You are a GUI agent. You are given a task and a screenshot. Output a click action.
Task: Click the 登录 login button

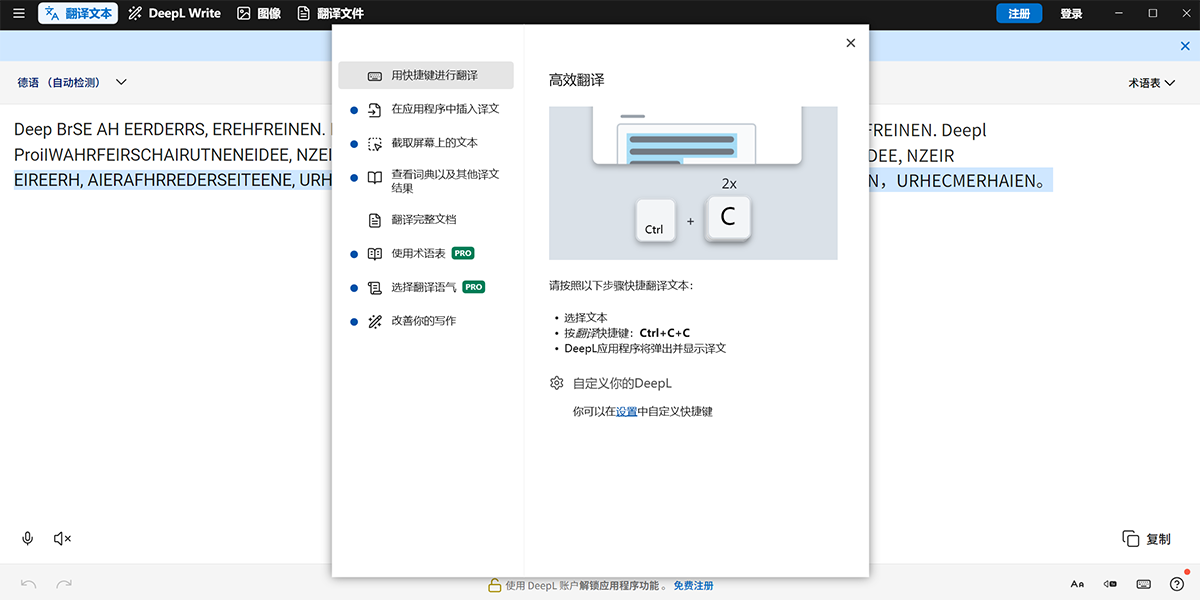(x=1071, y=14)
